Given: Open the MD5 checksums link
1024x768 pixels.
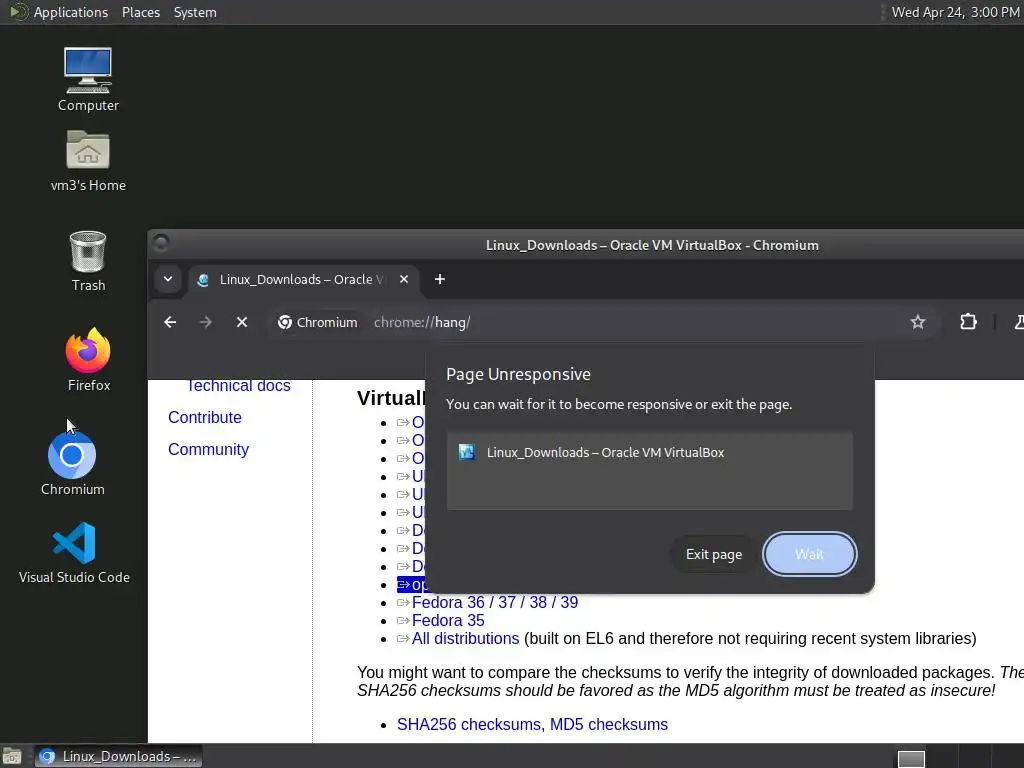Looking at the screenshot, I should (x=609, y=724).
